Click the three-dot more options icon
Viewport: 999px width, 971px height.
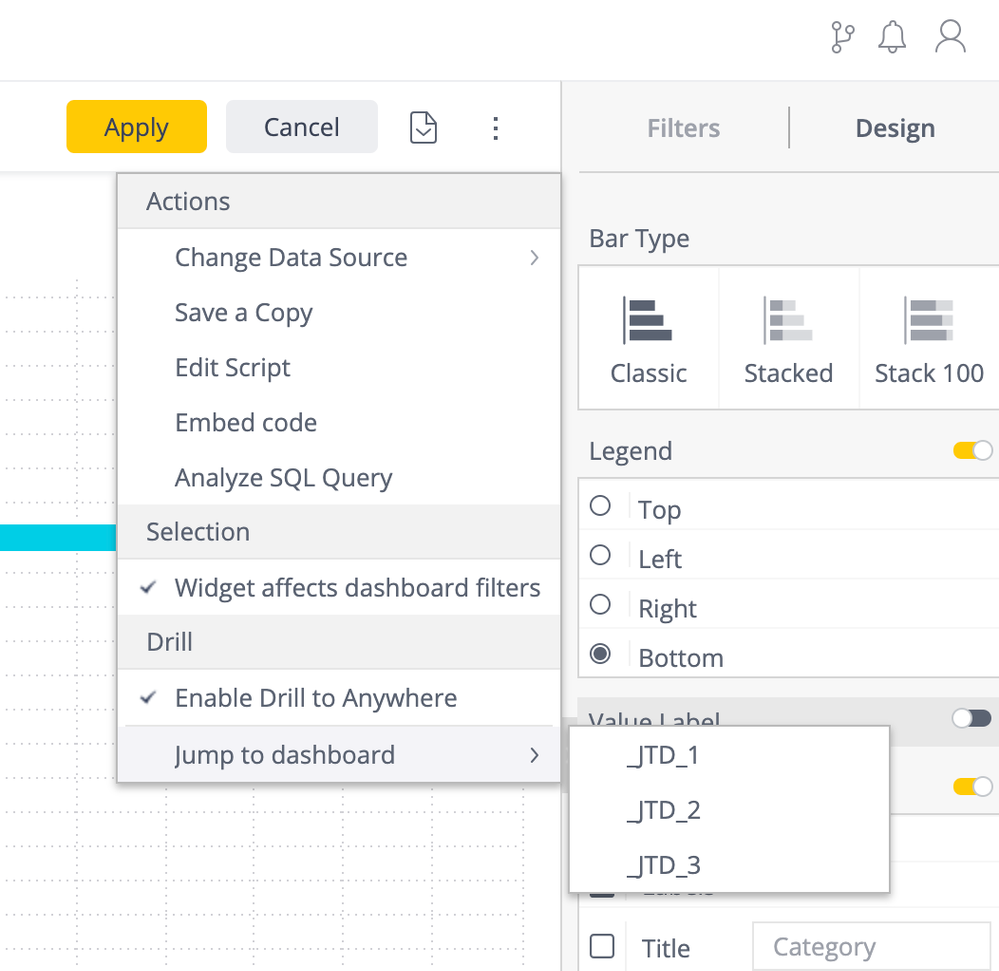(x=495, y=128)
